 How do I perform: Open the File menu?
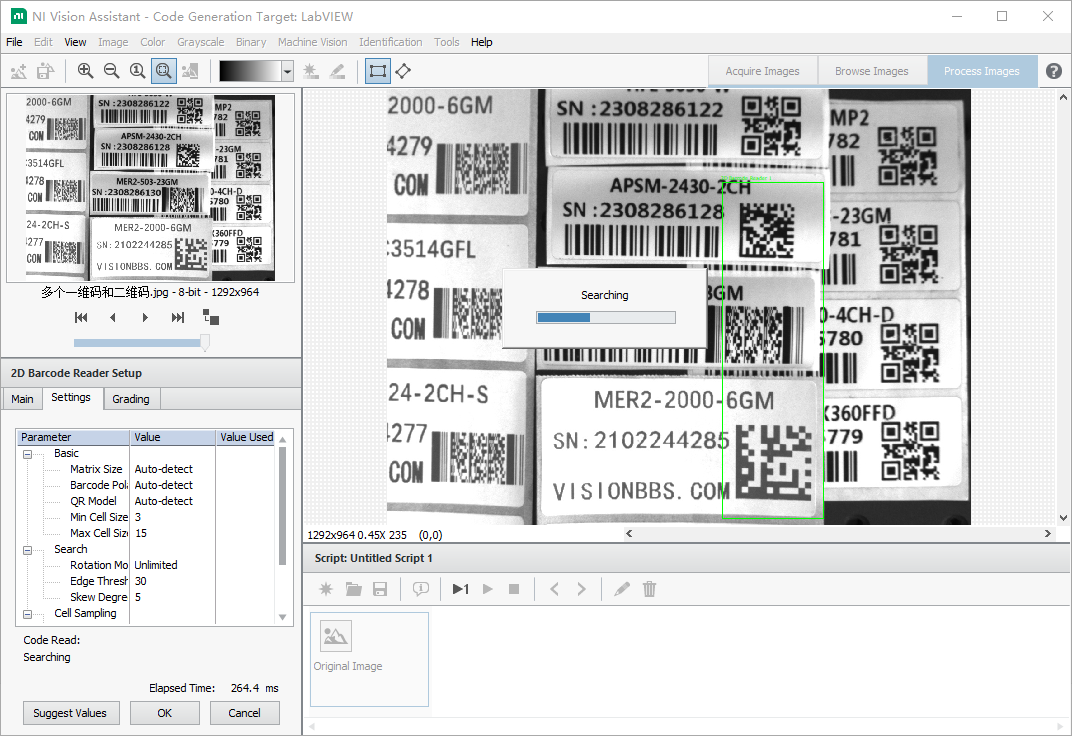14,42
